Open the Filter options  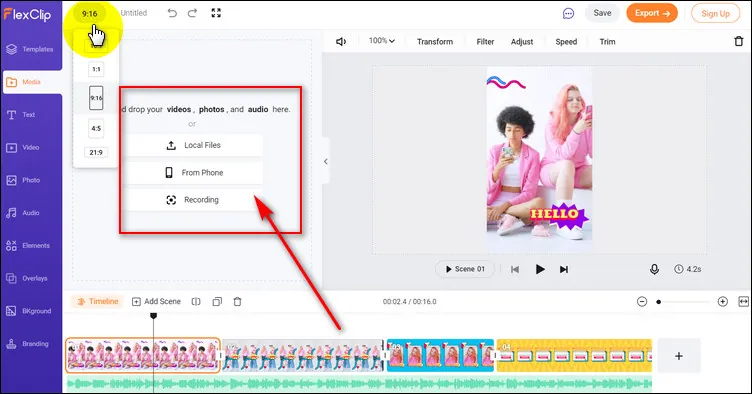pos(485,42)
